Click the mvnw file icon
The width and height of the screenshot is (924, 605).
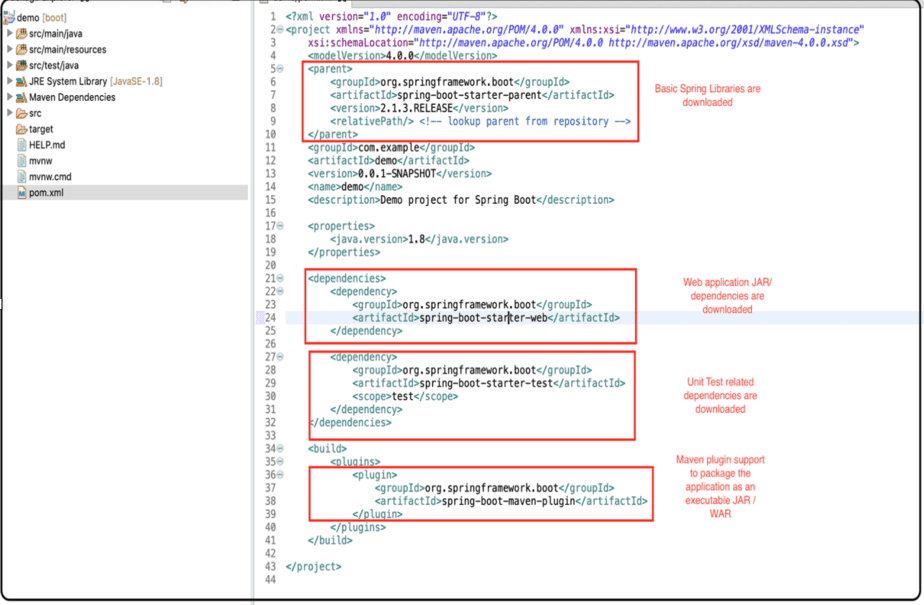(x=22, y=161)
